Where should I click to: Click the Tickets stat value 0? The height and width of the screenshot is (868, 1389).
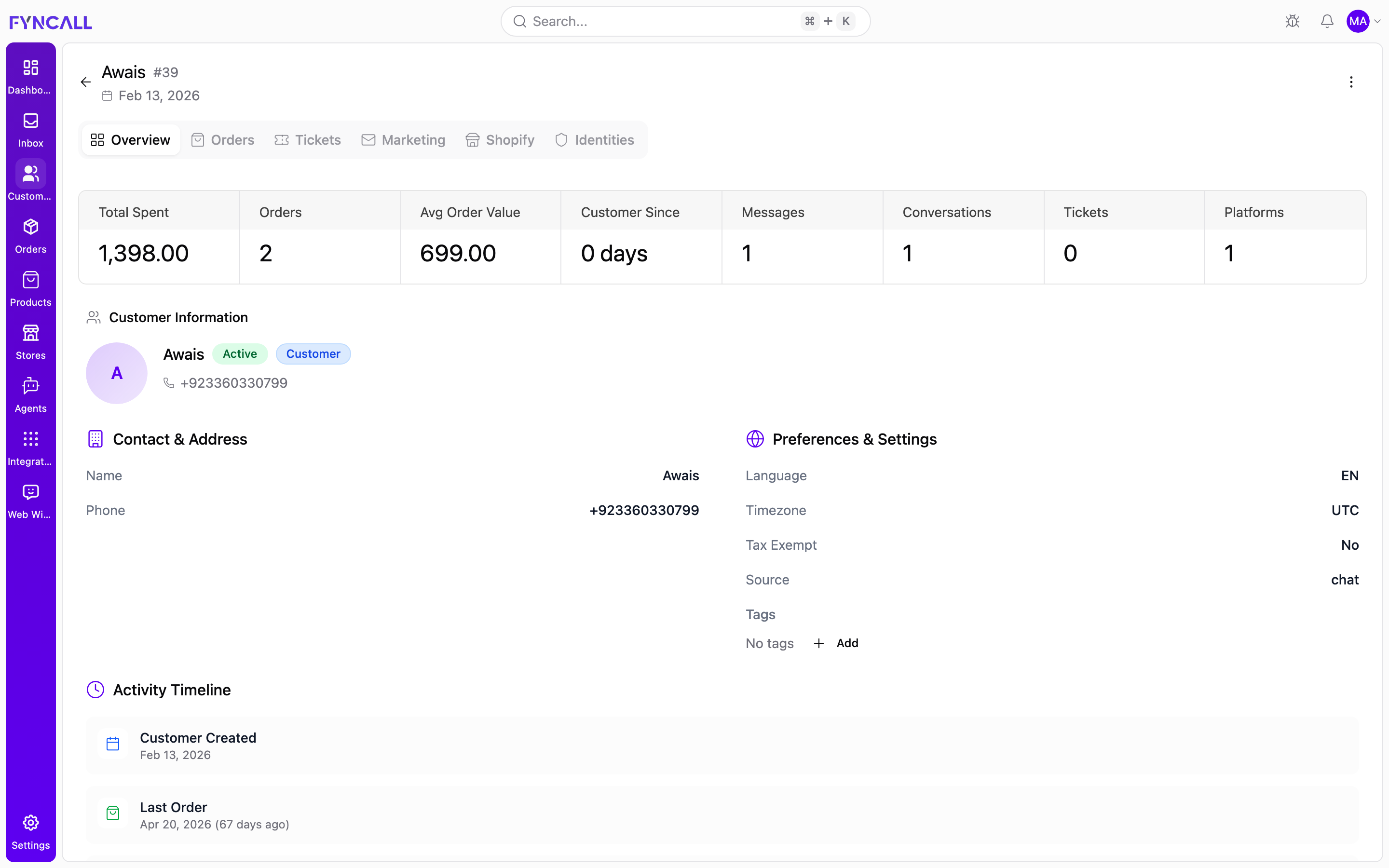pyautogui.click(x=1071, y=253)
